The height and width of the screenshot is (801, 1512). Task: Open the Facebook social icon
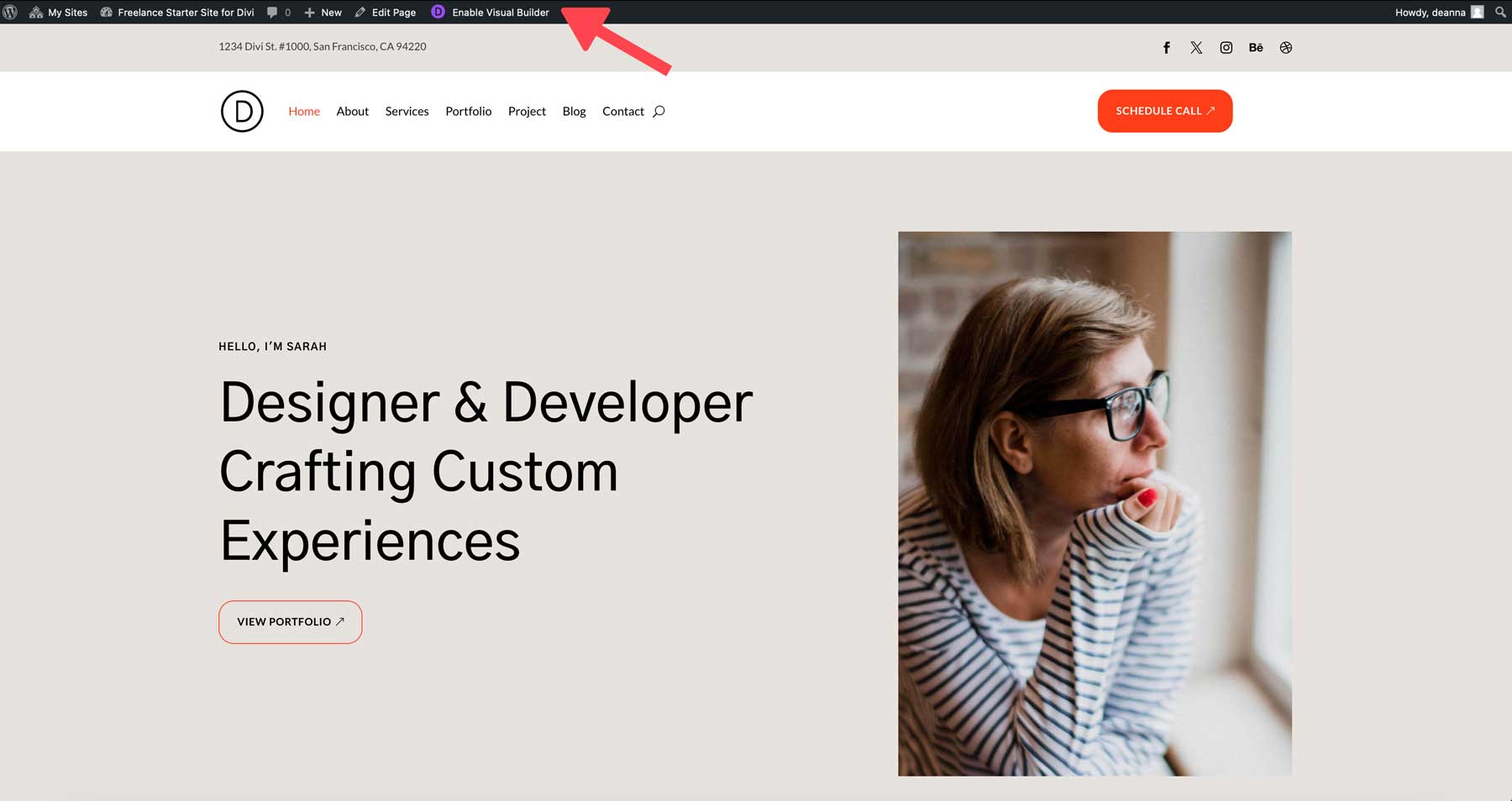pos(1166,47)
